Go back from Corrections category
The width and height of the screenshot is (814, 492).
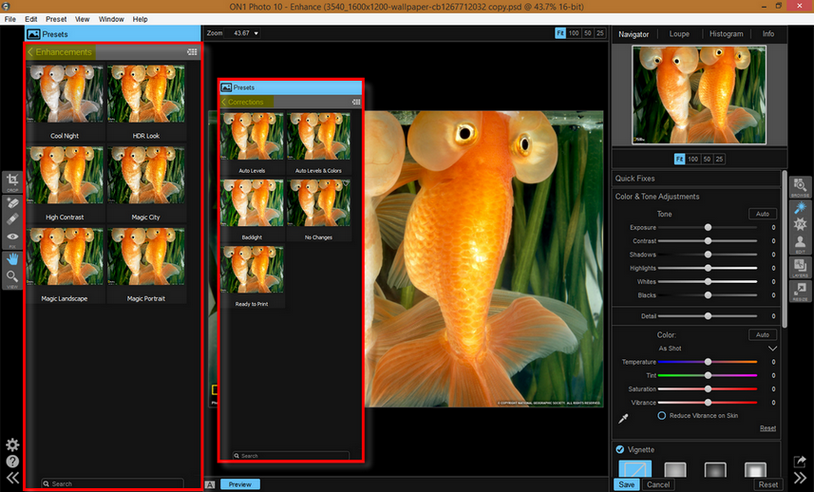pyautogui.click(x=224, y=102)
